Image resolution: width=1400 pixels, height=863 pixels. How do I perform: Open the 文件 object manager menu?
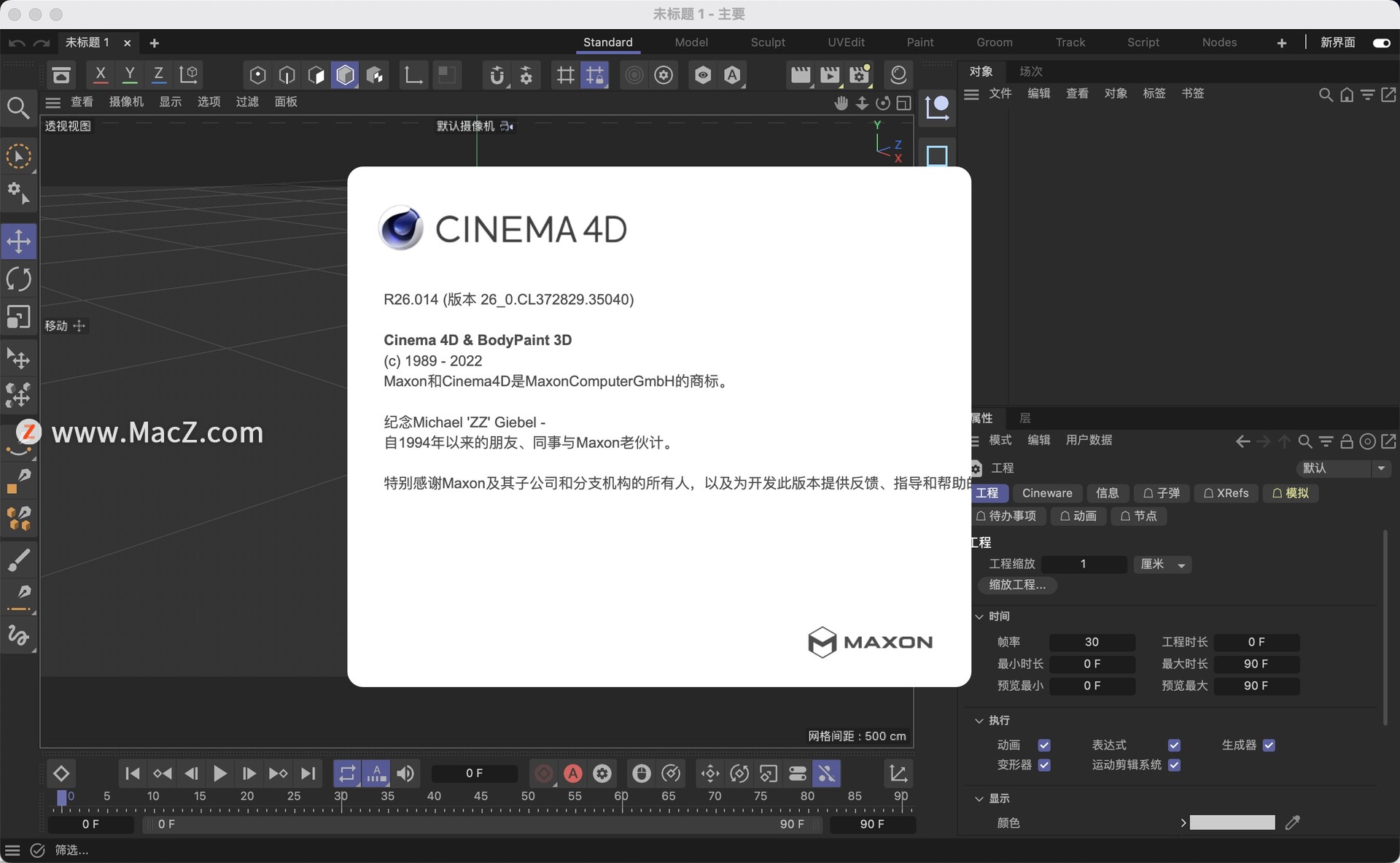(x=1000, y=93)
